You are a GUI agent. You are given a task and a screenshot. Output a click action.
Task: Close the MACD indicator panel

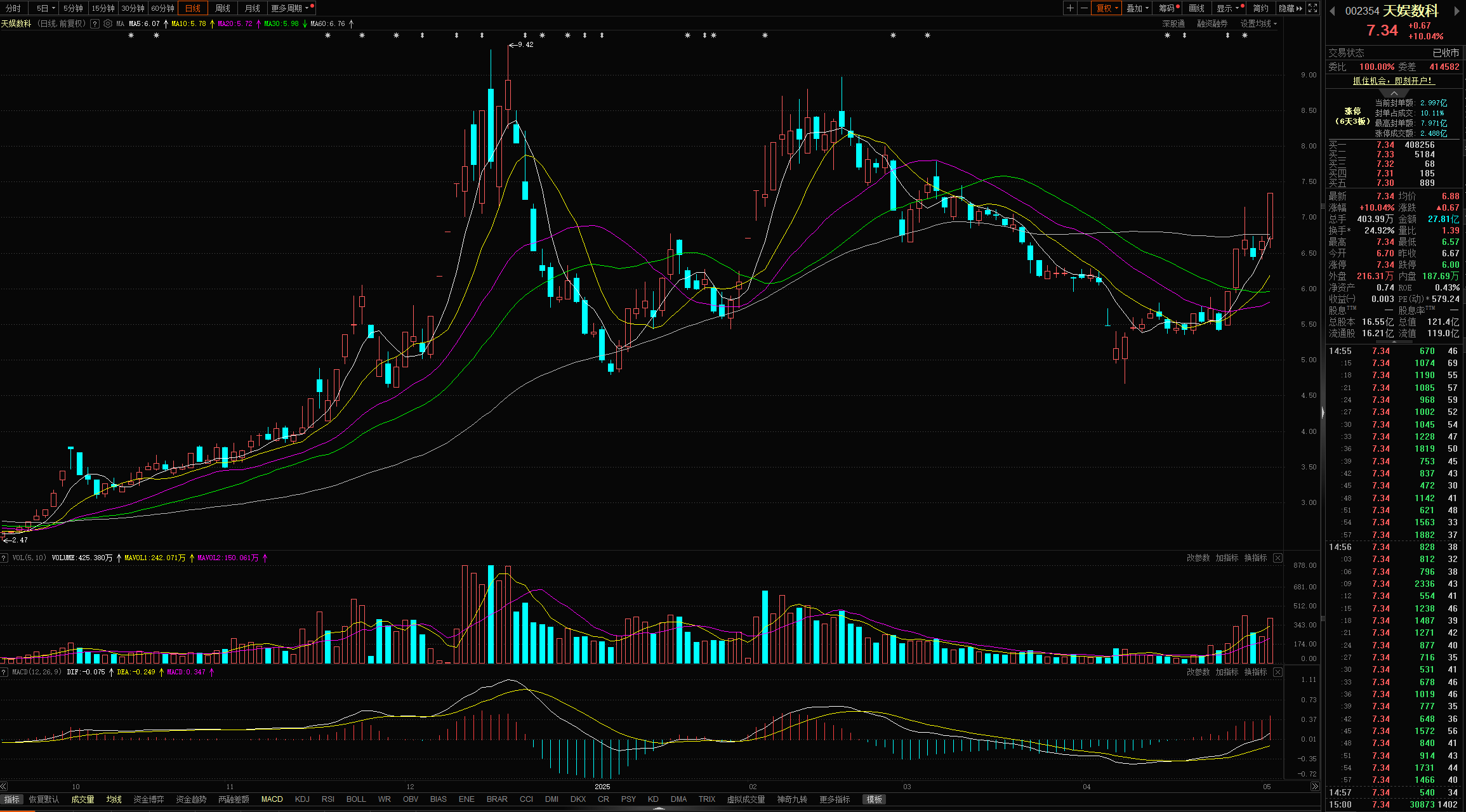[x=1278, y=672]
